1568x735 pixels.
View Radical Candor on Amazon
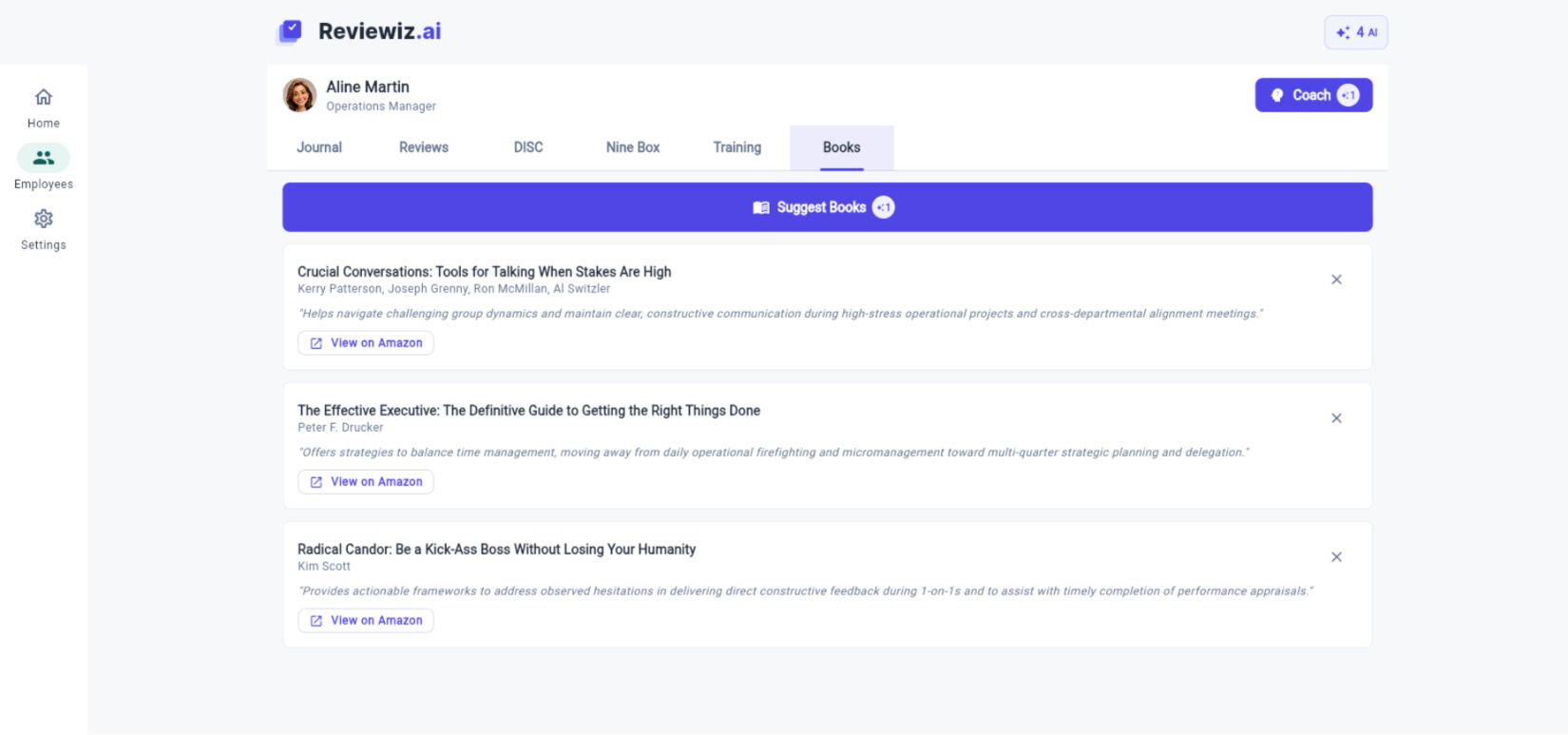[x=366, y=621]
